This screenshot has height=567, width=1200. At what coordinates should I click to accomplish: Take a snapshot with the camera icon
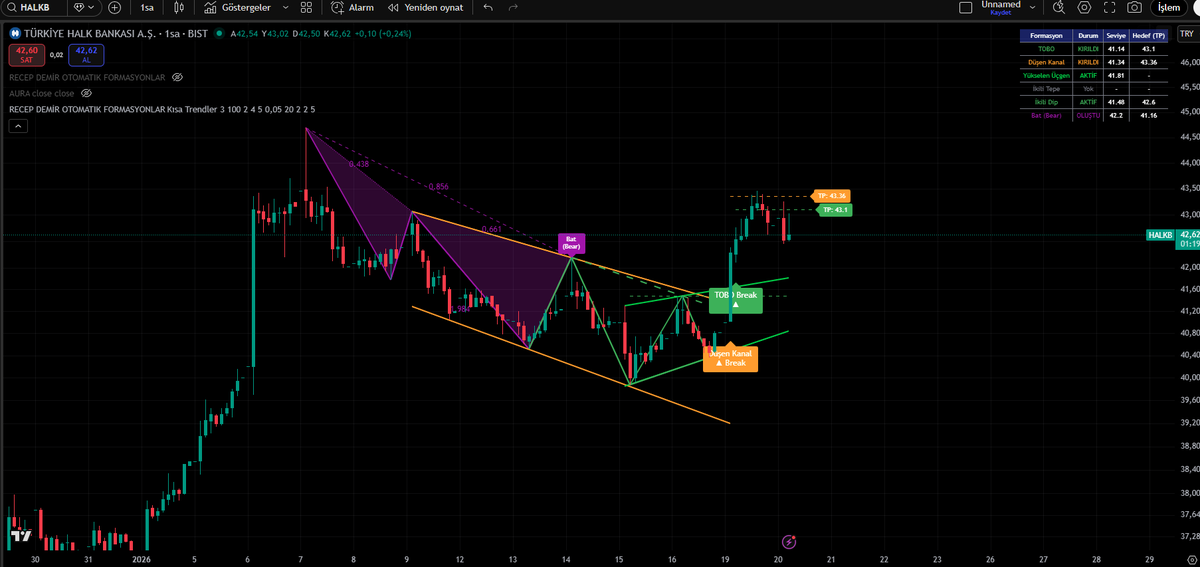1134,7
